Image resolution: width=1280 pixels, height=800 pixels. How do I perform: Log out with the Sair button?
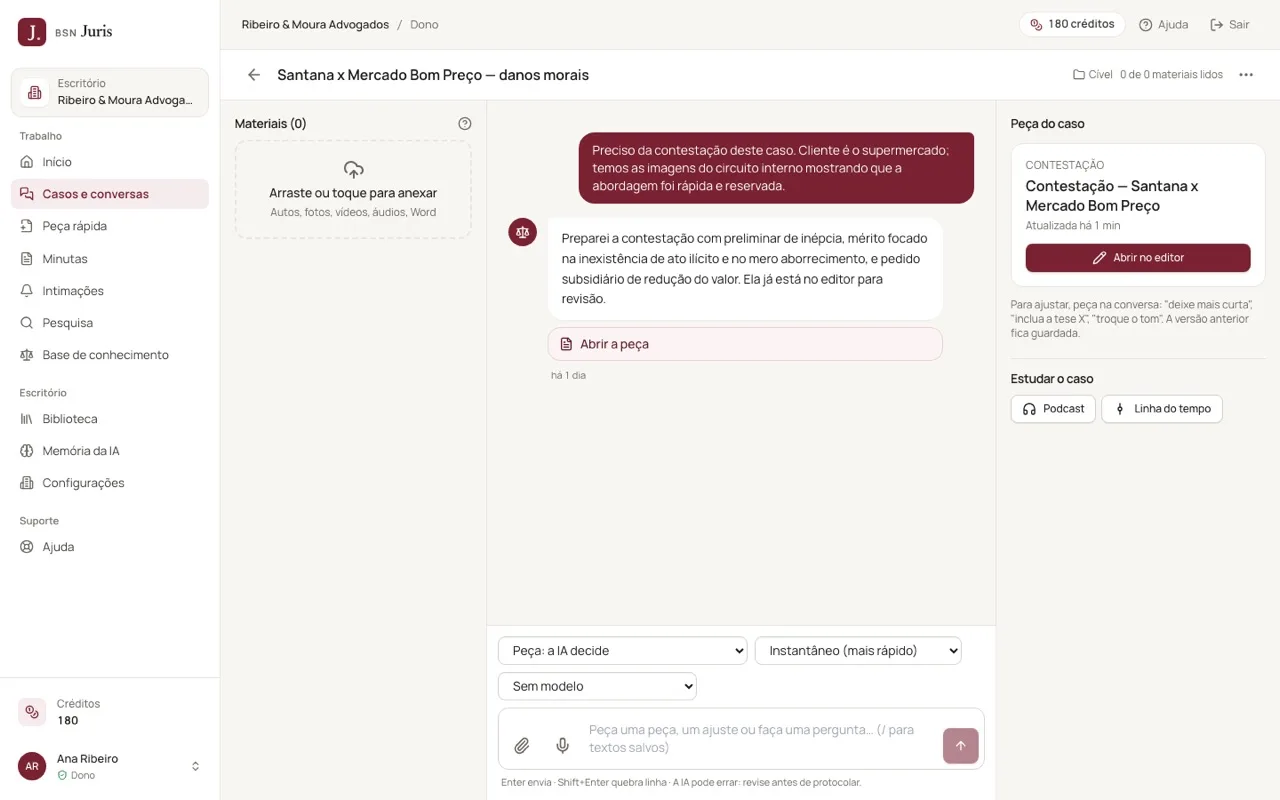(x=1229, y=24)
